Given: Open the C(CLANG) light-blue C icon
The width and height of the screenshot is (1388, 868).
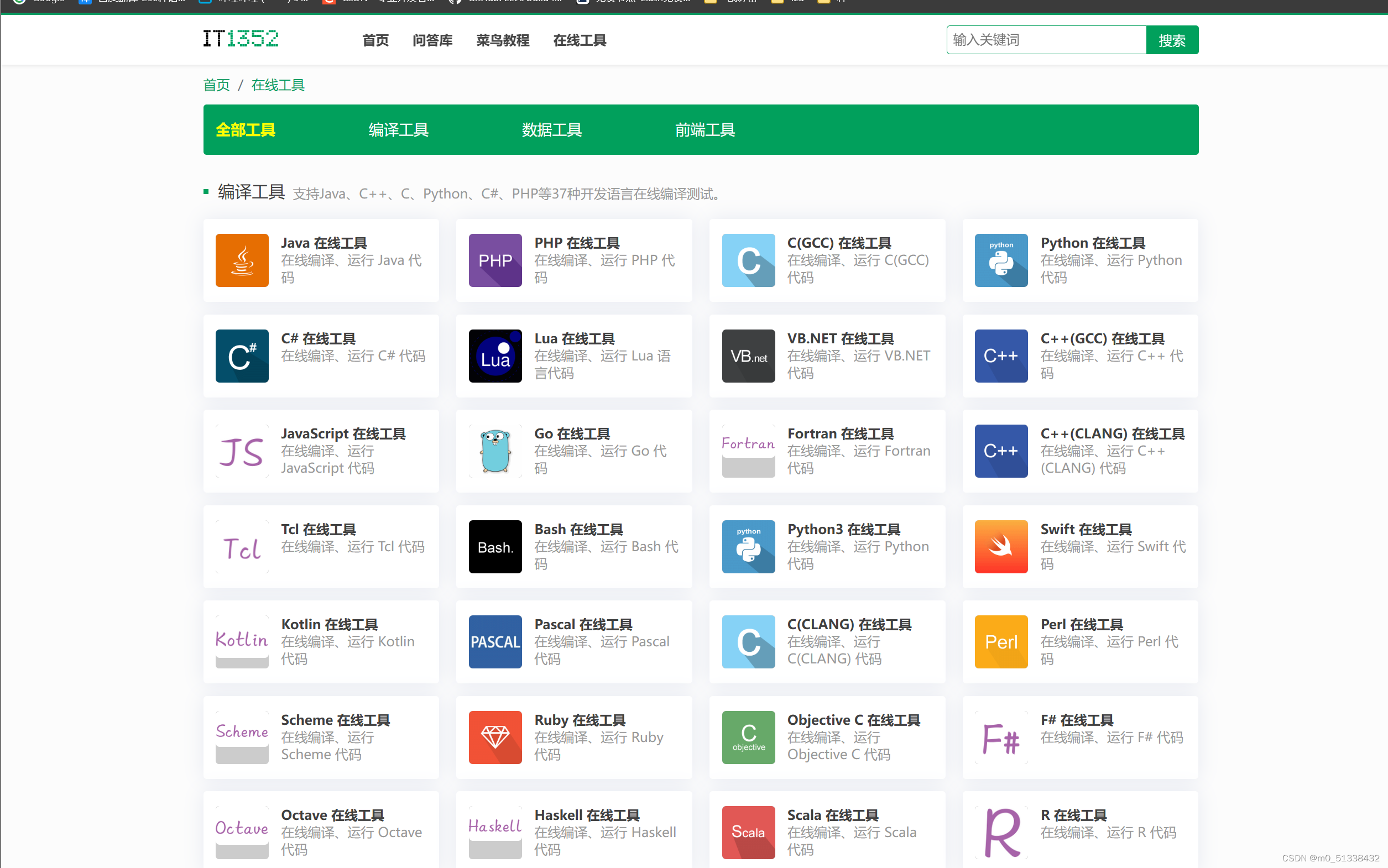Looking at the screenshot, I should 748,642.
